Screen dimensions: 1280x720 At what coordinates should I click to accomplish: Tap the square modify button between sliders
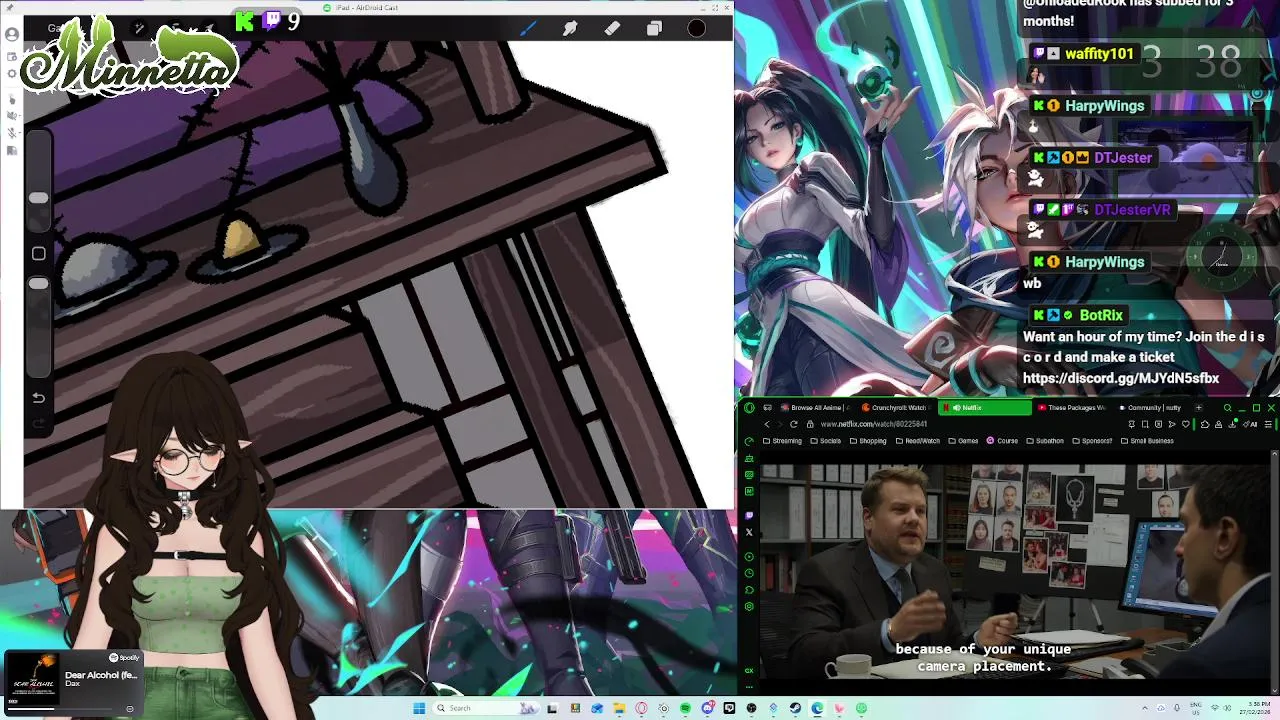(x=38, y=254)
